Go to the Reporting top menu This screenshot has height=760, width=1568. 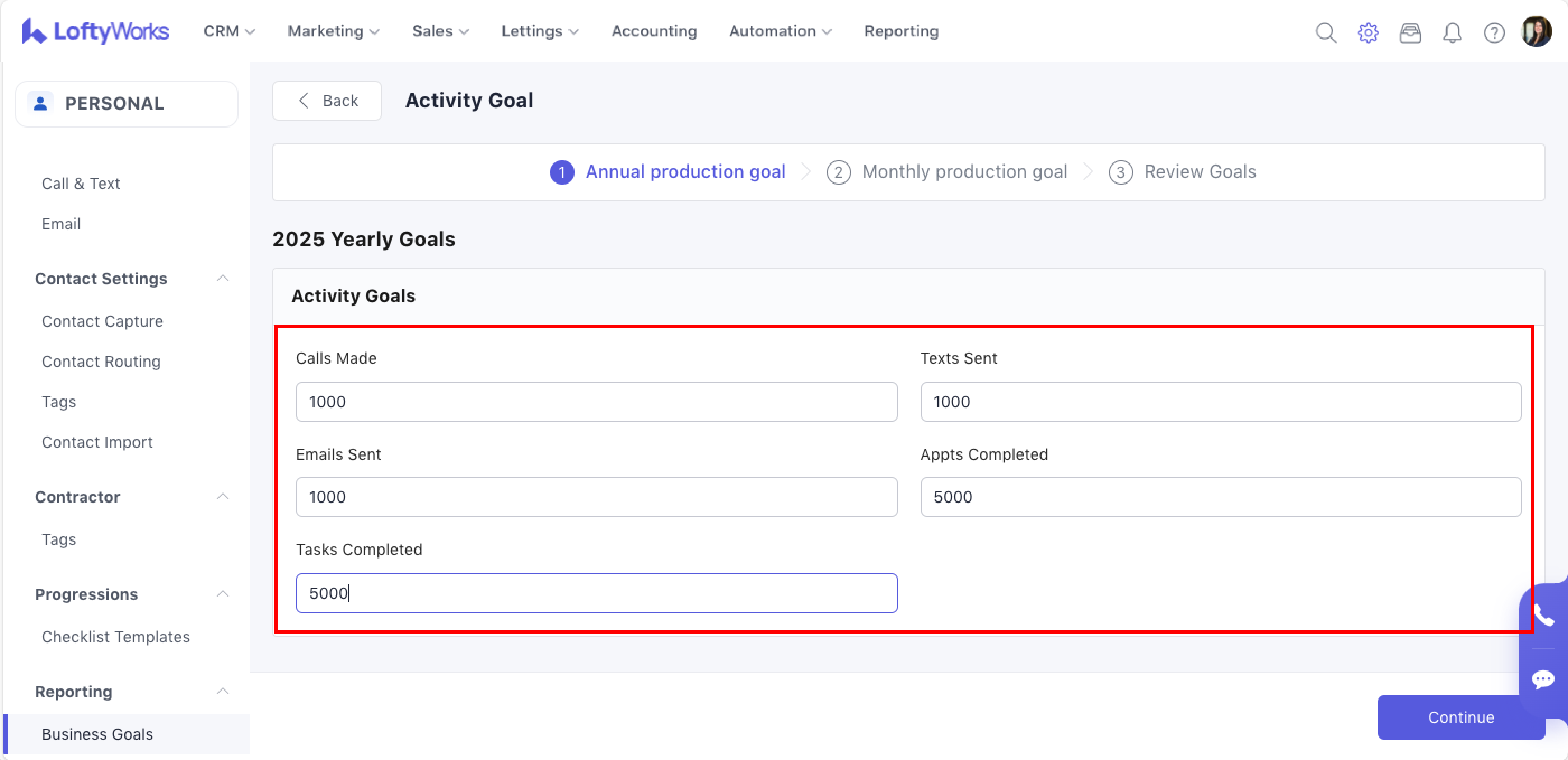pos(901,31)
